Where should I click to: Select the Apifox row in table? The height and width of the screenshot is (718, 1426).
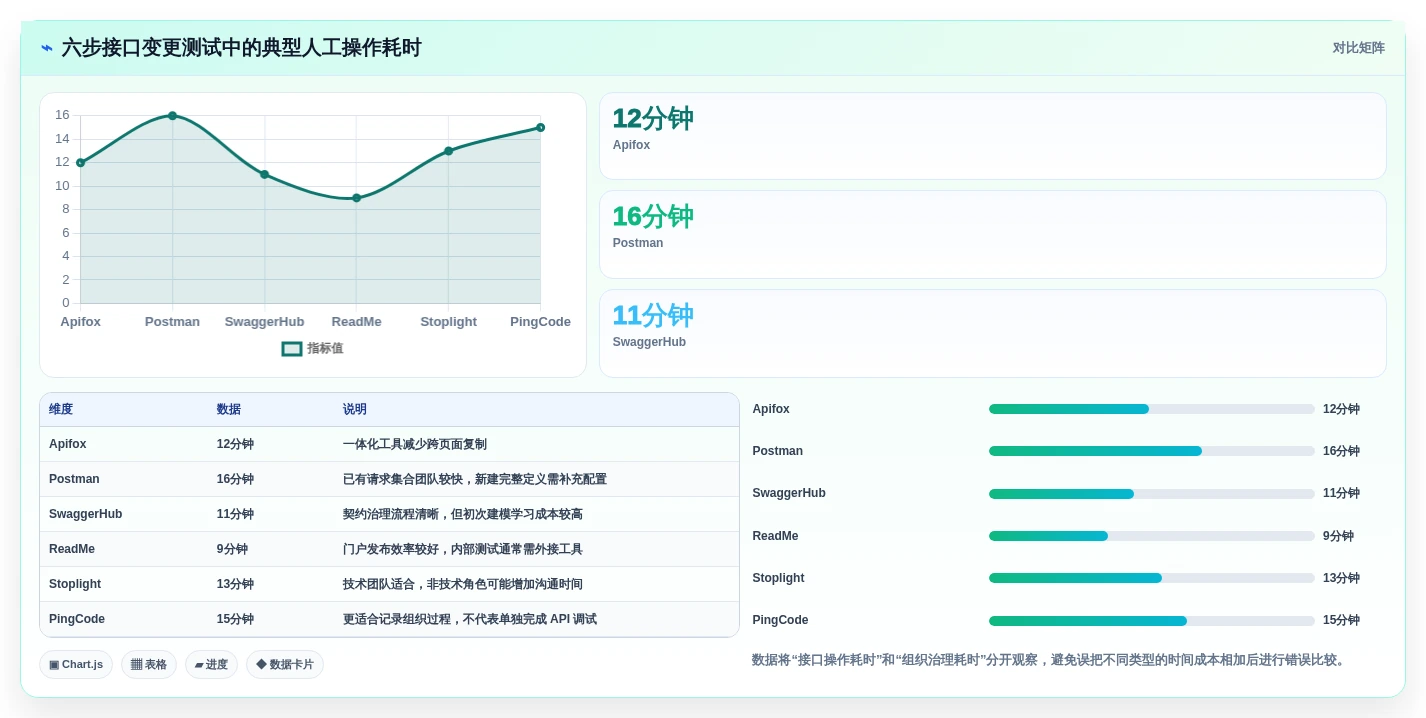click(389, 444)
